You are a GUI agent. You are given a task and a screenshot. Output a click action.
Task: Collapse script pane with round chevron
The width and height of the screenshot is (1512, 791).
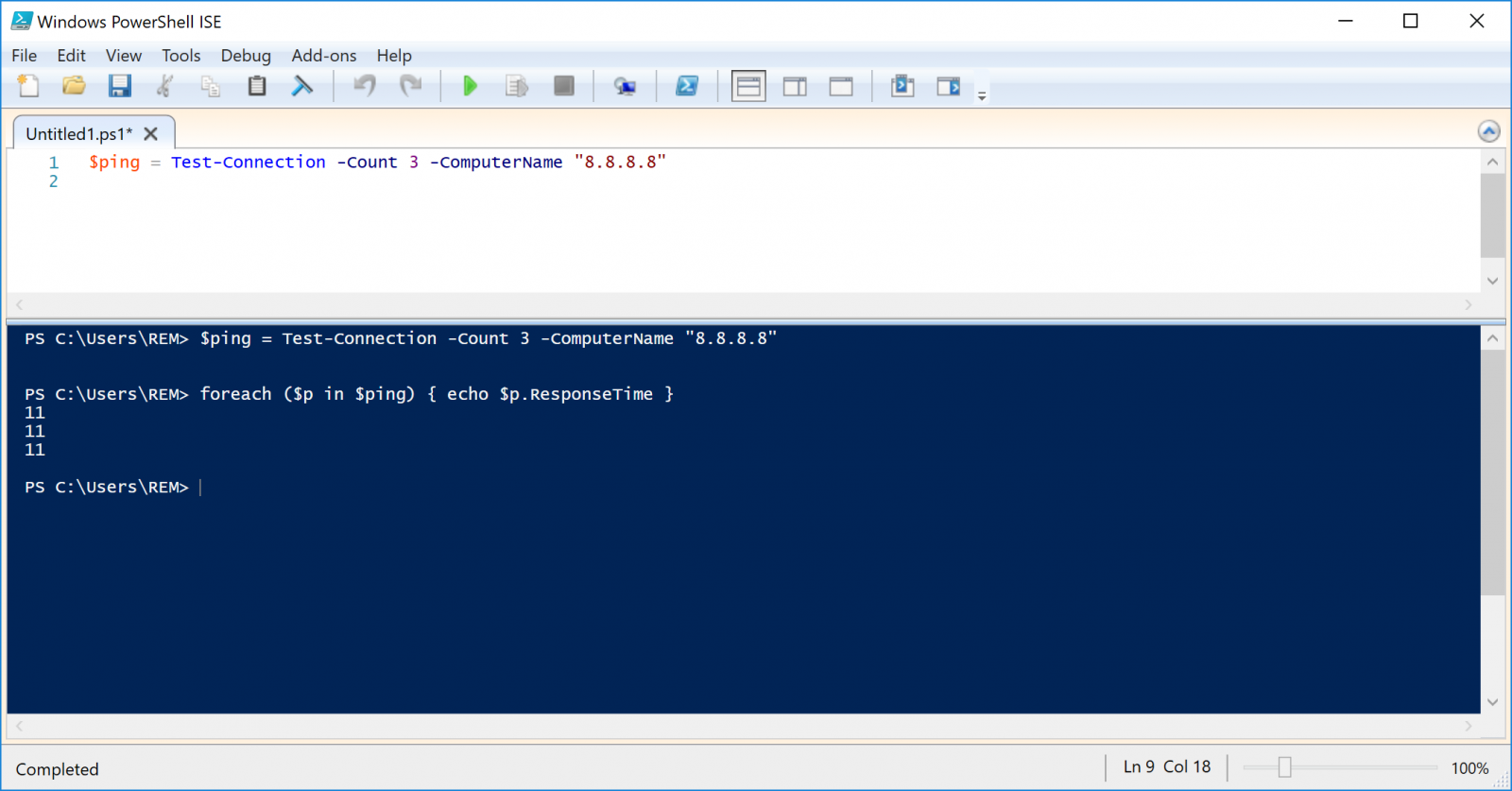pyautogui.click(x=1489, y=131)
